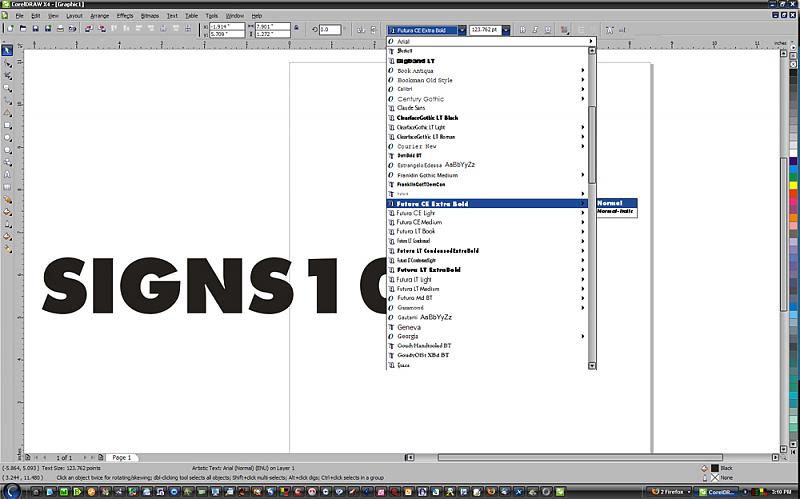The image size is (800, 499).
Task: Select the Freehand tool in the toolbox
Action: click(7, 101)
